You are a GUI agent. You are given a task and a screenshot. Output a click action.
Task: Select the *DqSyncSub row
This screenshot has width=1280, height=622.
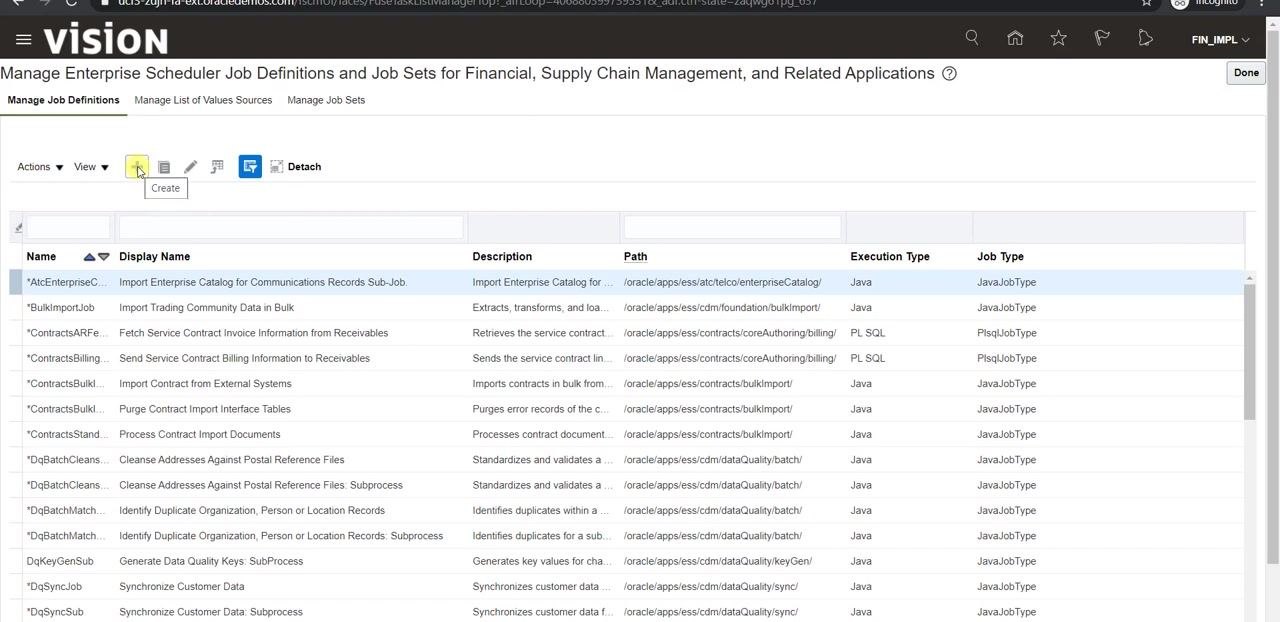point(628,612)
